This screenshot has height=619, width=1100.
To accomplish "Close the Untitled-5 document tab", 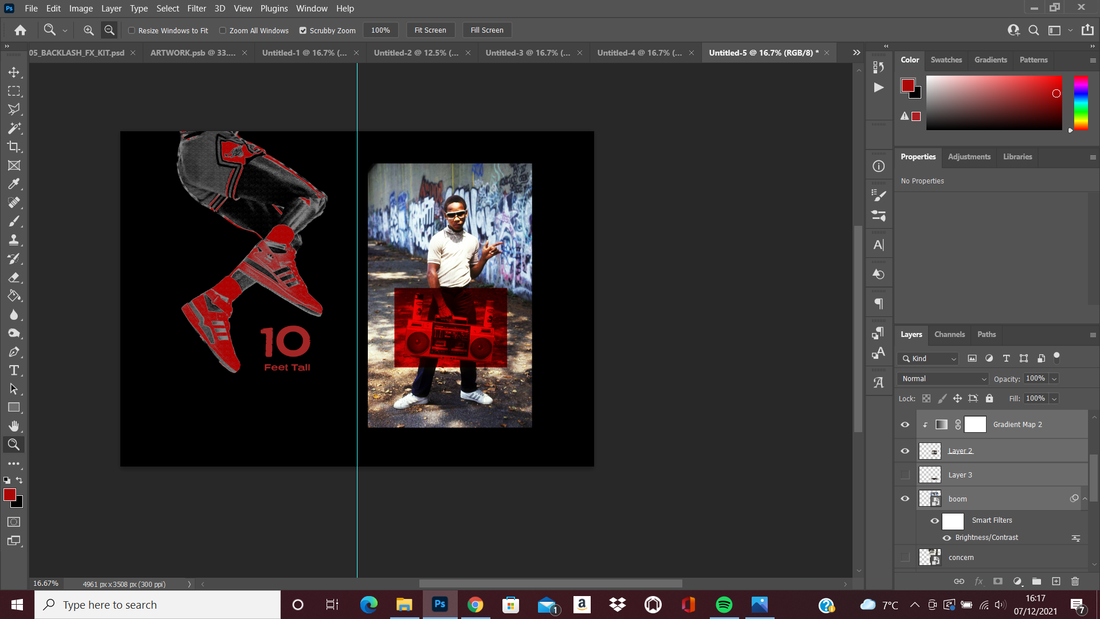I will coord(826,53).
